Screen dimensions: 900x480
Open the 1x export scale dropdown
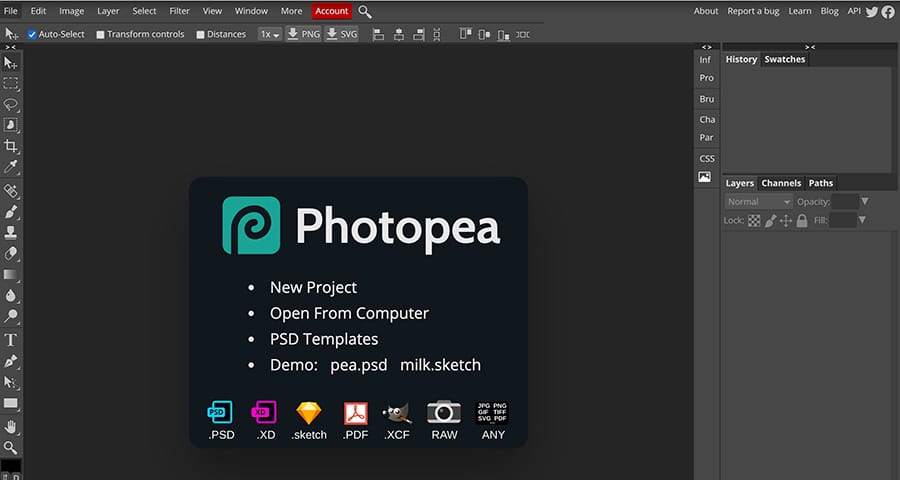tap(270, 34)
